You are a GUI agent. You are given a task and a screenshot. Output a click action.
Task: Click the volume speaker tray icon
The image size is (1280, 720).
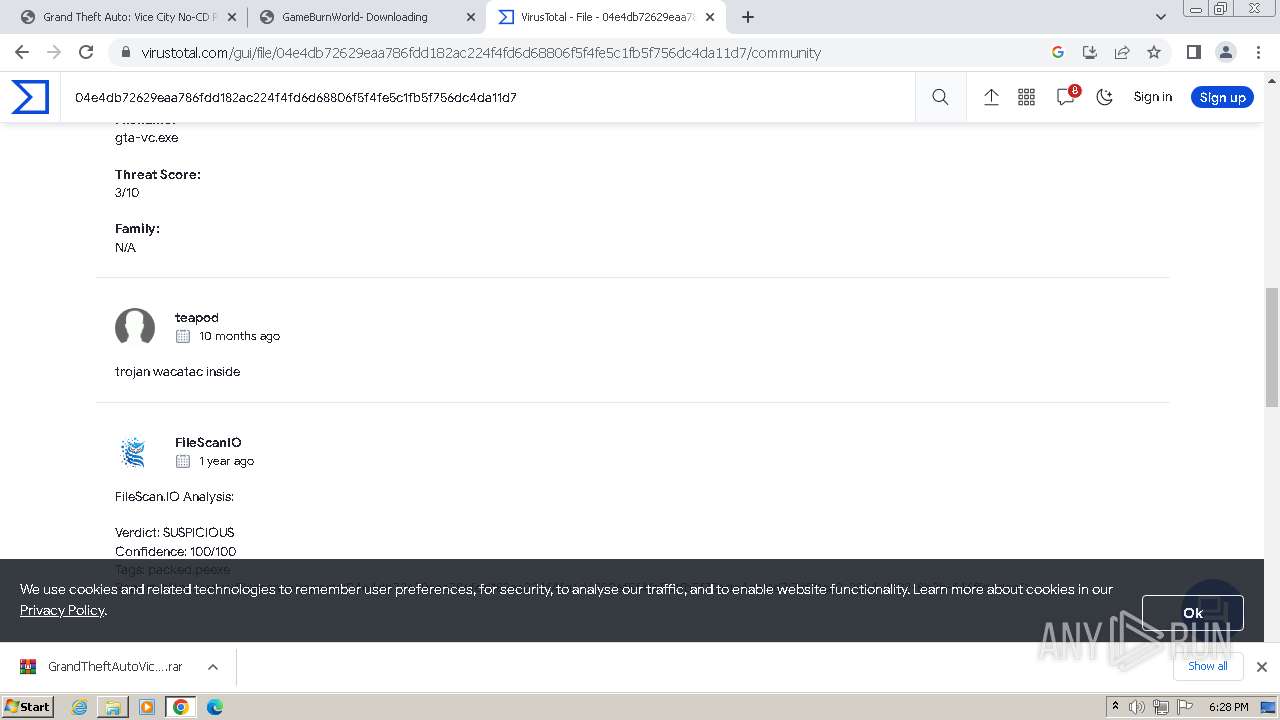(1137, 707)
